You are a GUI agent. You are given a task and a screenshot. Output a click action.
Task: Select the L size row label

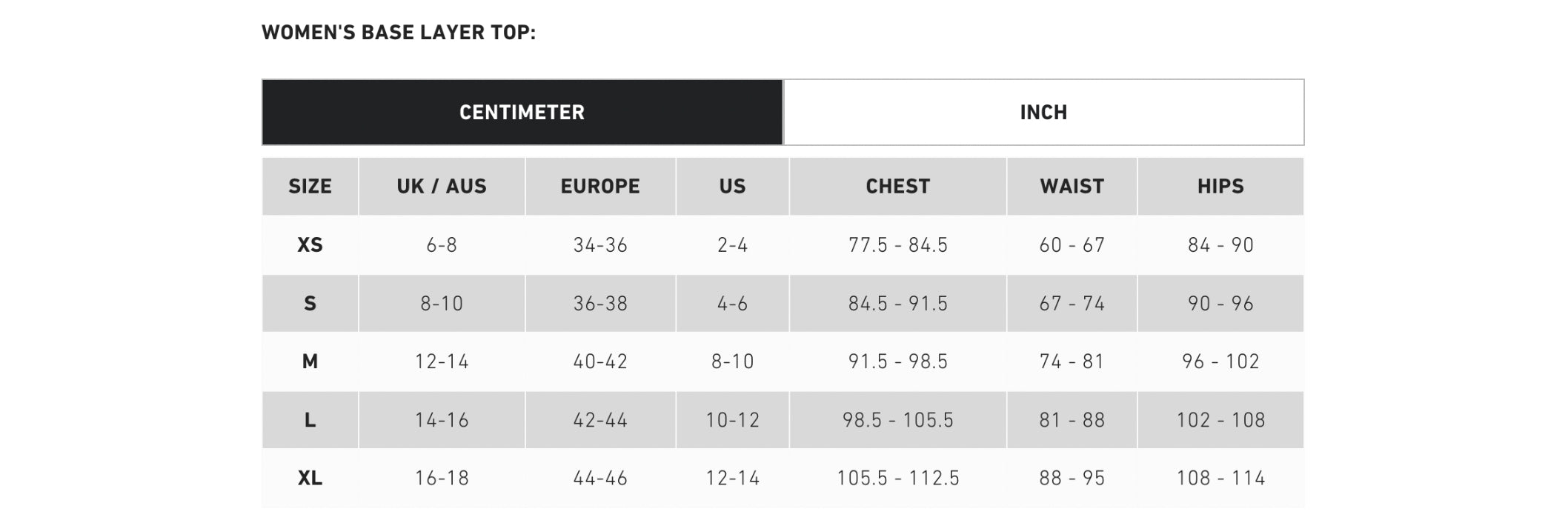[310, 420]
